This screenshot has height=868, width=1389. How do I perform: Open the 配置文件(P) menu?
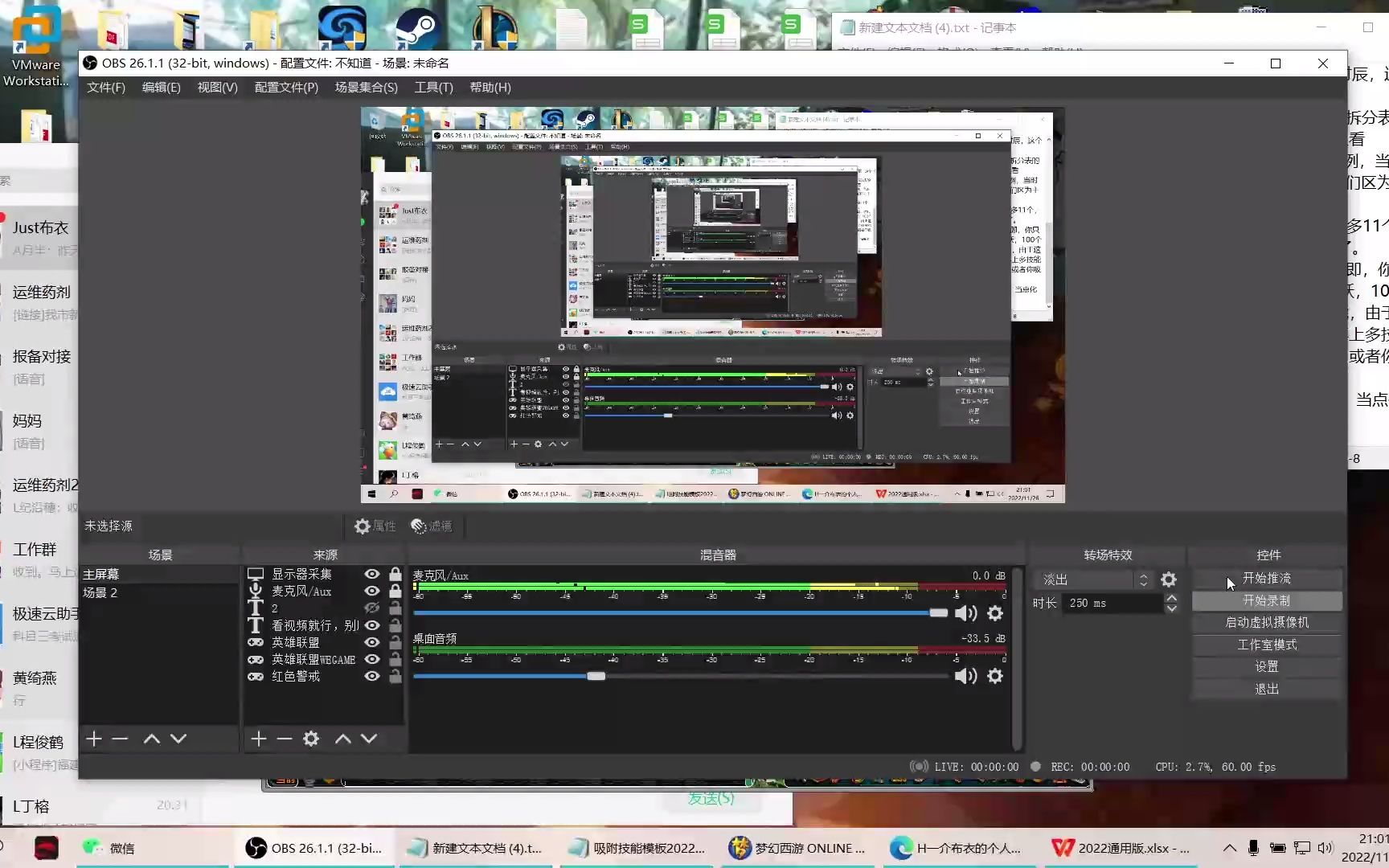(286, 88)
